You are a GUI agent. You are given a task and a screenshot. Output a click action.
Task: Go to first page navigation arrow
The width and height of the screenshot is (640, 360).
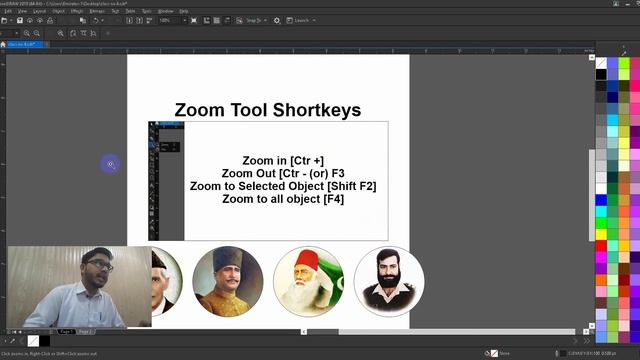pyautogui.click(x=14, y=332)
